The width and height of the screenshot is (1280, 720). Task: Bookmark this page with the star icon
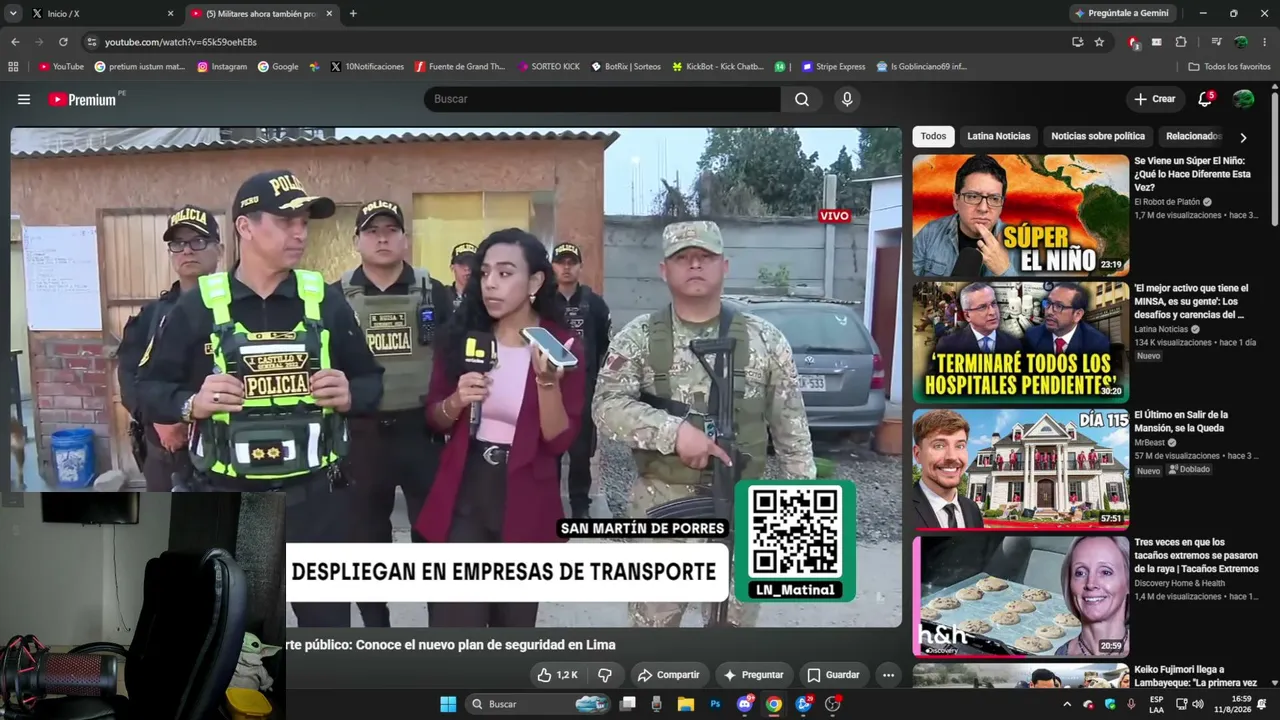point(1099,42)
